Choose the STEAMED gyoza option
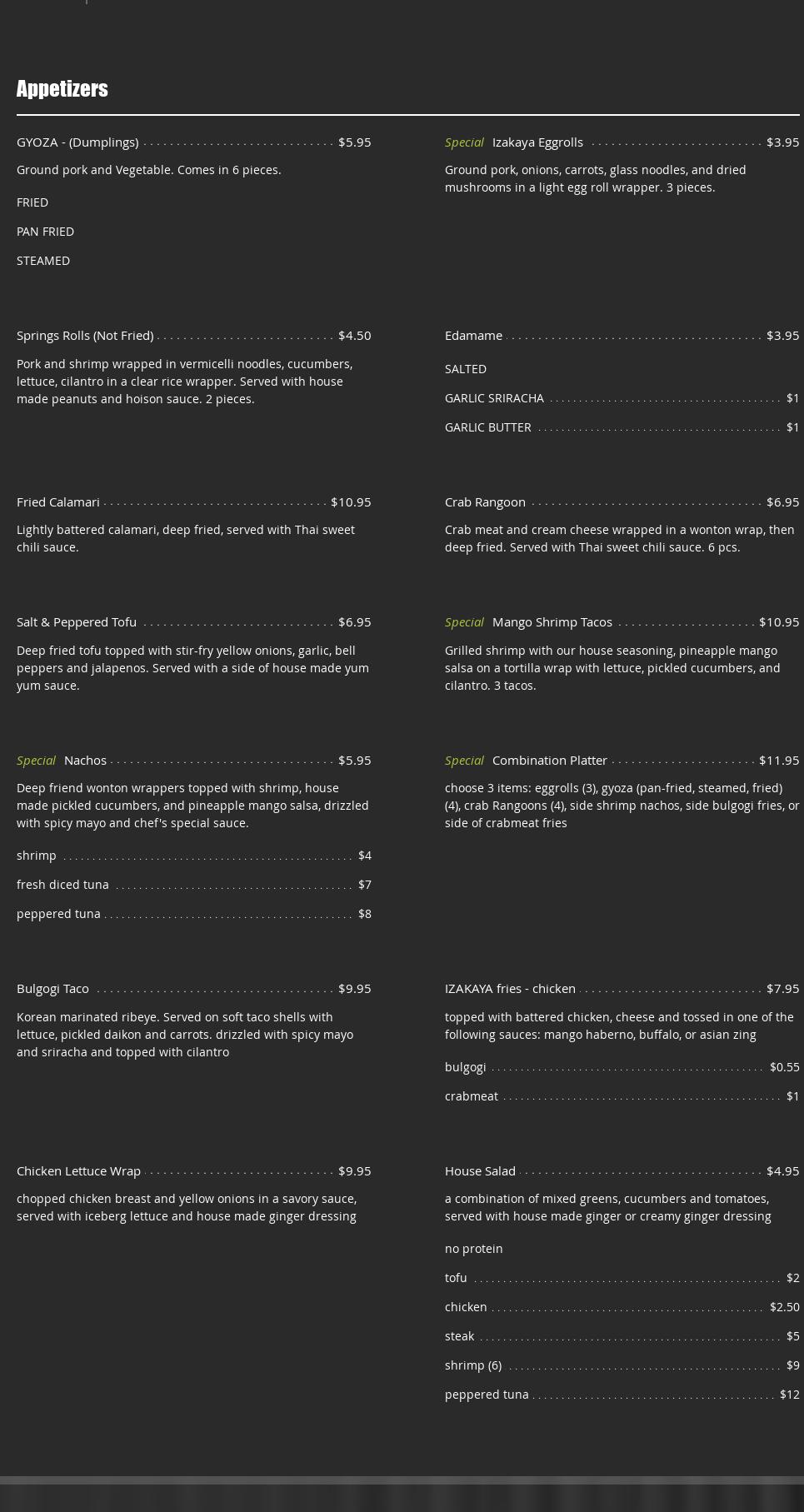Screen dimensions: 804x1512 coord(43,261)
